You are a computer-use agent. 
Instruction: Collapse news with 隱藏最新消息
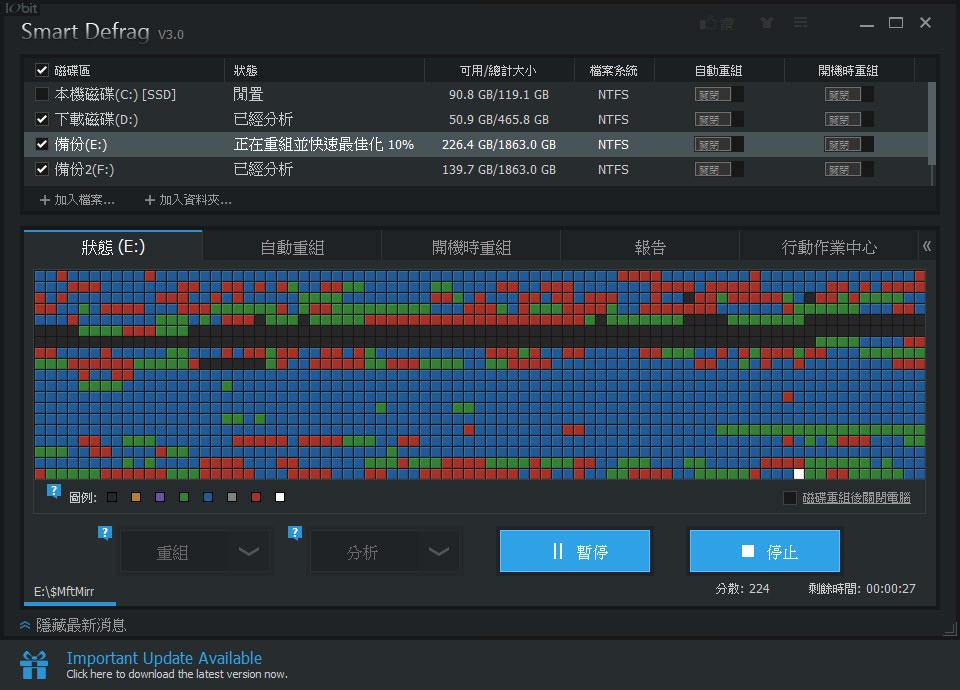(73, 625)
